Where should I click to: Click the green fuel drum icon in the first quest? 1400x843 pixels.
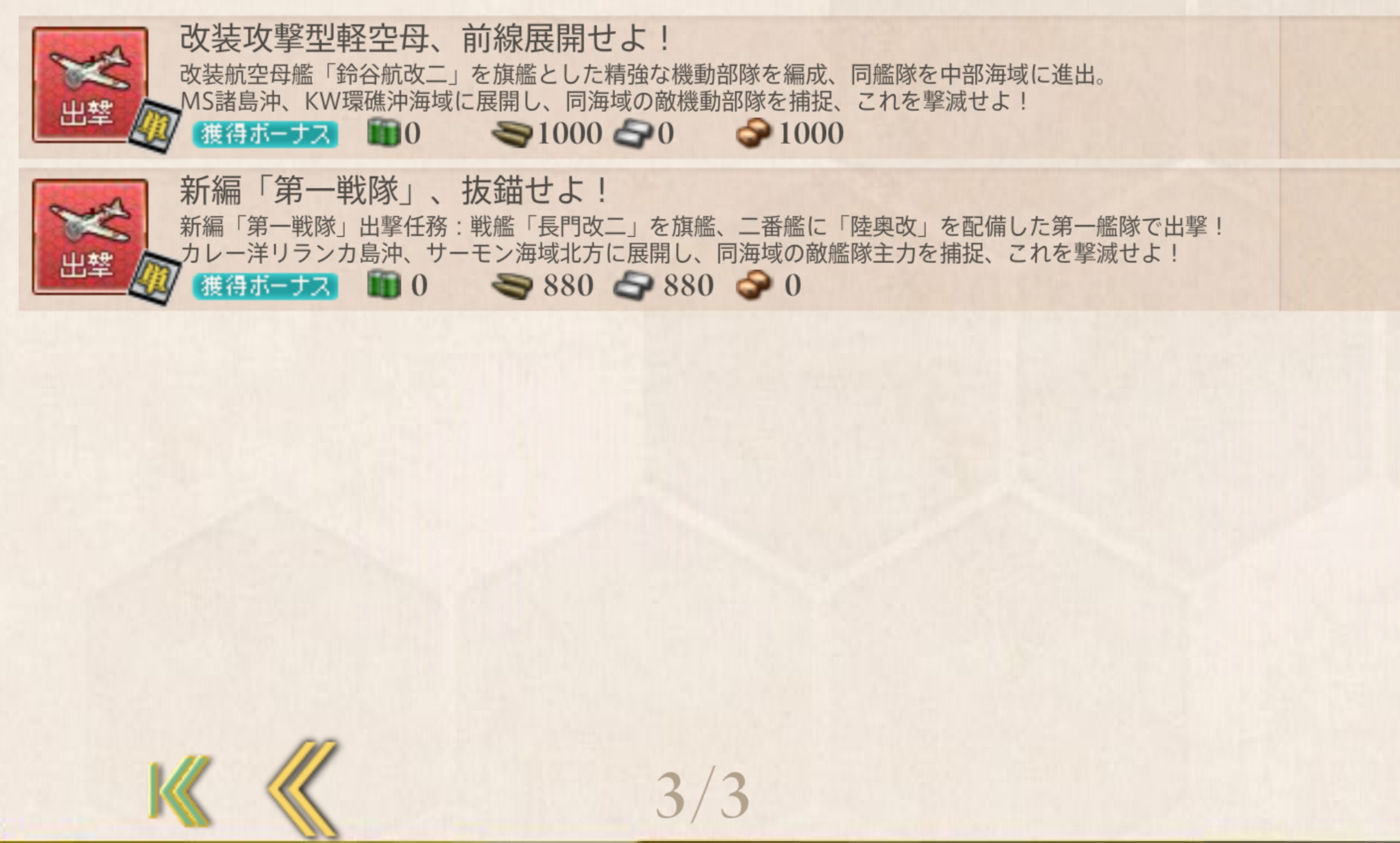tap(384, 132)
